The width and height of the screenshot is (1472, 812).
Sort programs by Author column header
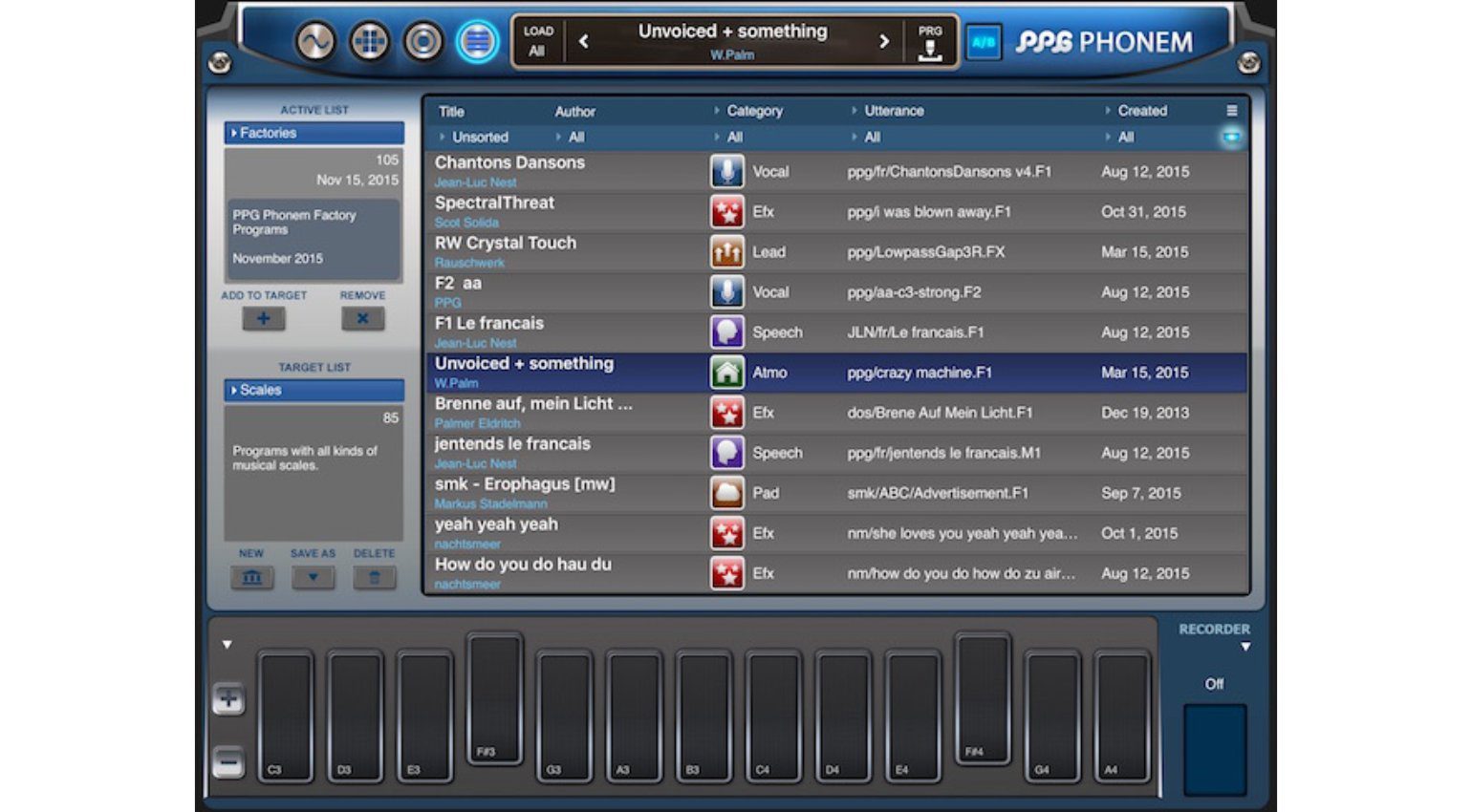(574, 112)
